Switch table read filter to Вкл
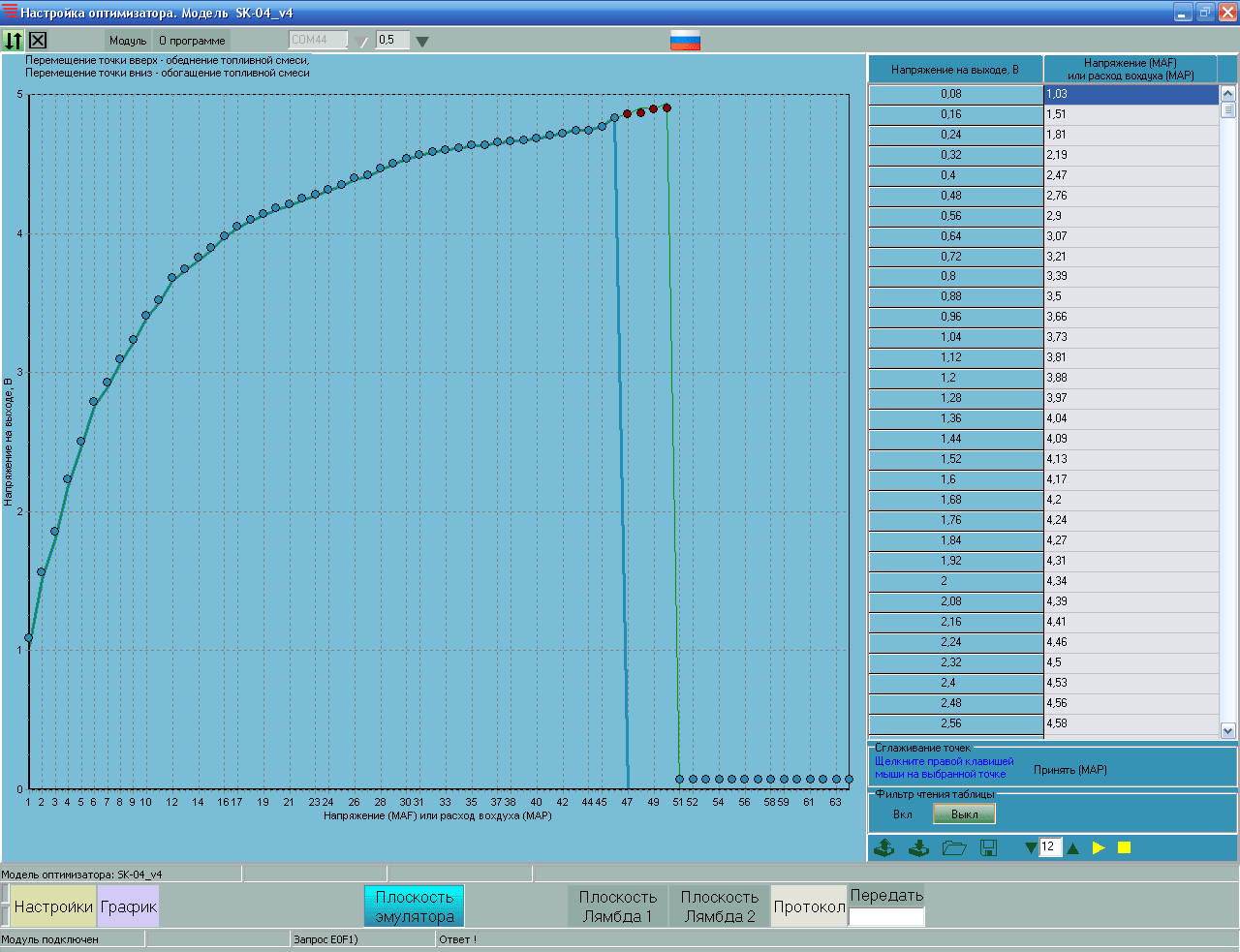Viewport: 1240px width, 952px height. point(903,814)
